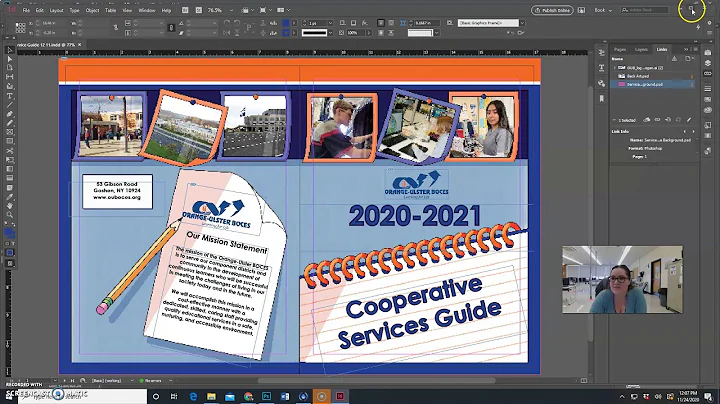Viewport: 720px width, 404px height.
Task: Select the Services background.psd link row
Action: click(x=652, y=84)
